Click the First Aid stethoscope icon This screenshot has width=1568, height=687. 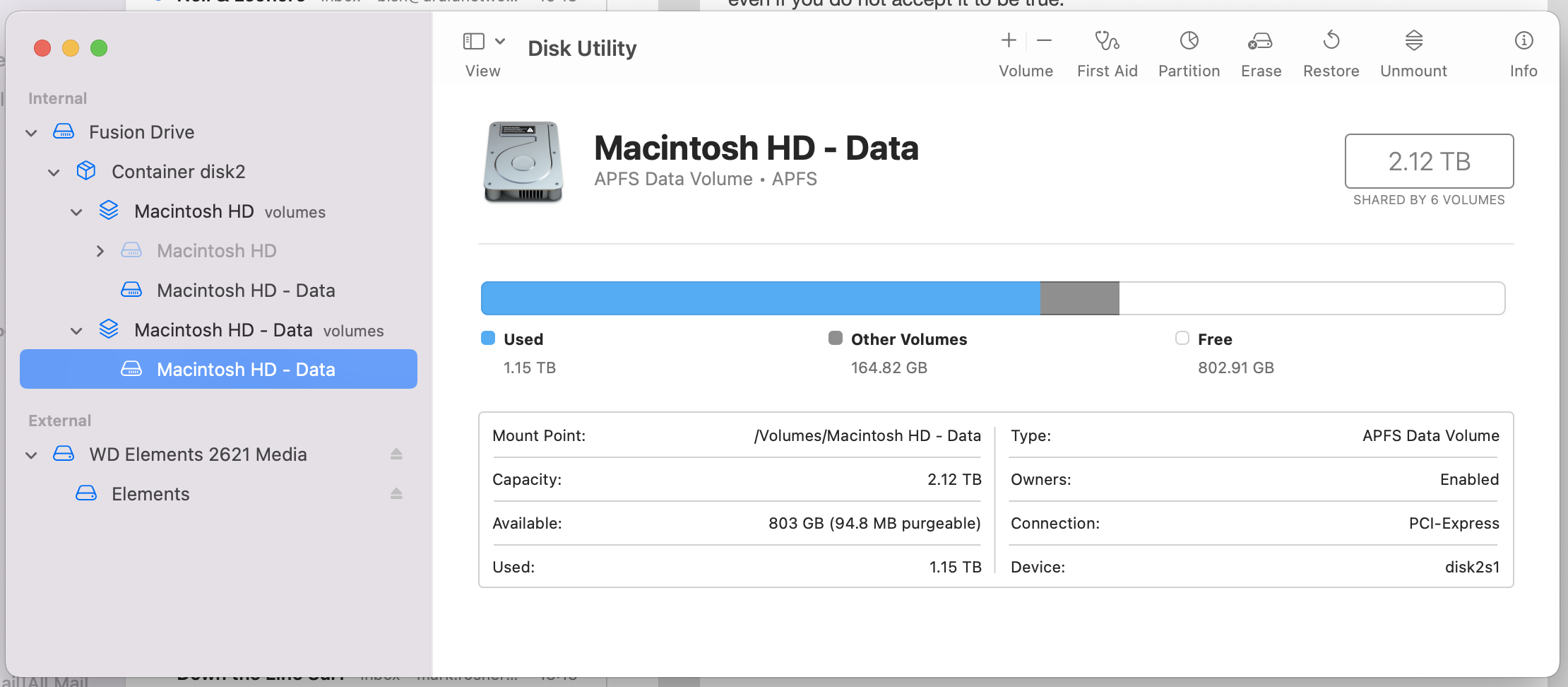pos(1107,41)
